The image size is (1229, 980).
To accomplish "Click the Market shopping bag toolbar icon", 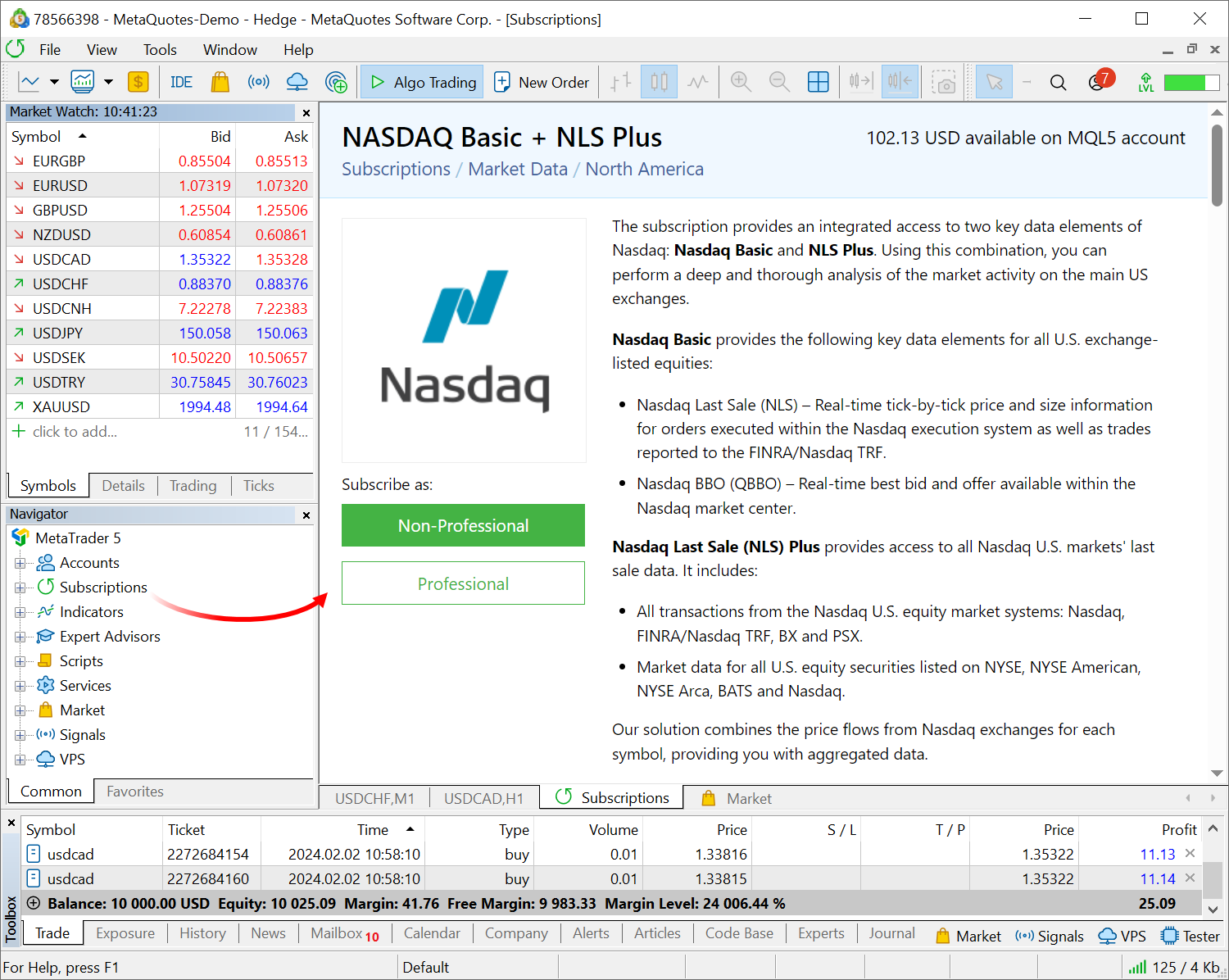I will (220, 82).
